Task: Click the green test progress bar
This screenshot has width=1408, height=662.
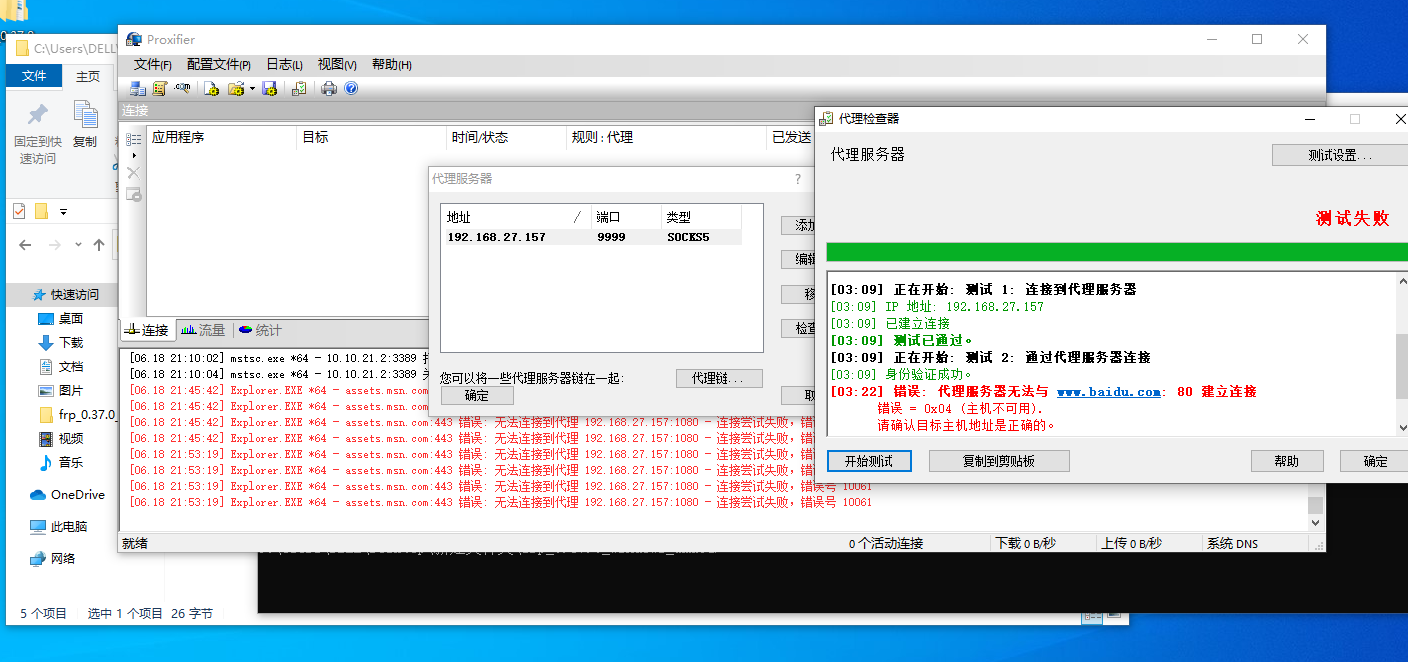Action: coord(1117,252)
